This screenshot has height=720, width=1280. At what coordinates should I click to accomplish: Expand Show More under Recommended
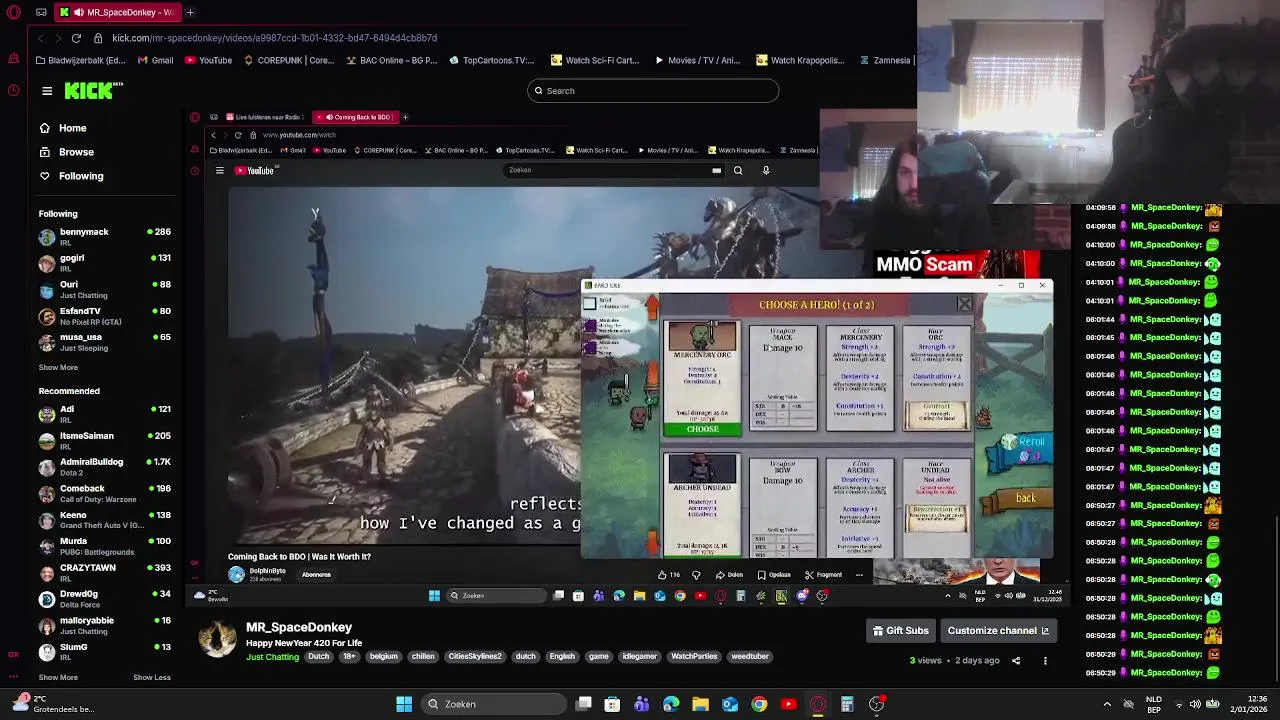pos(58,677)
